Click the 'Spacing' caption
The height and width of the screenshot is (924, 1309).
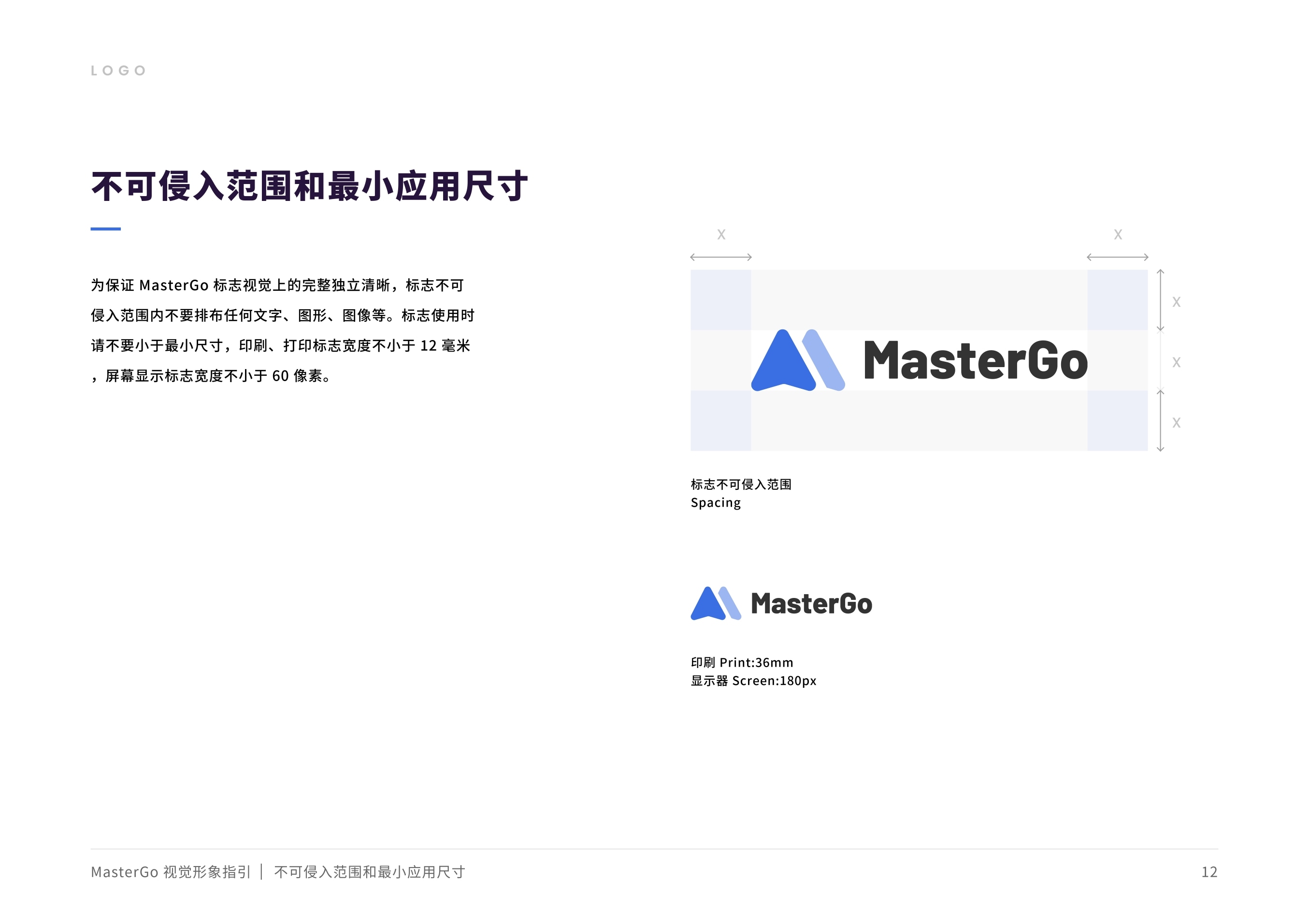pos(716,503)
